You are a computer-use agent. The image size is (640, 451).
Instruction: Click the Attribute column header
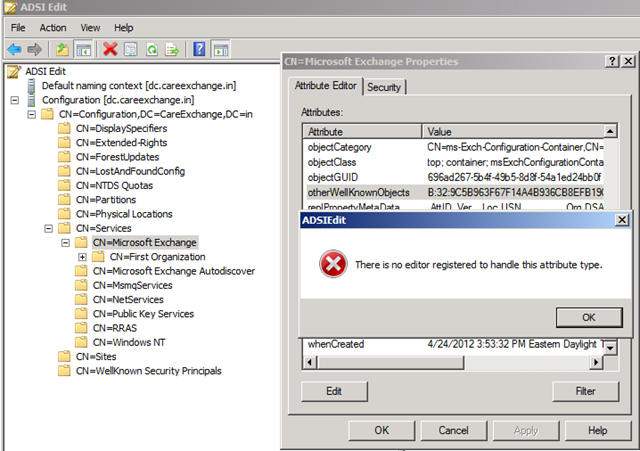click(x=362, y=131)
